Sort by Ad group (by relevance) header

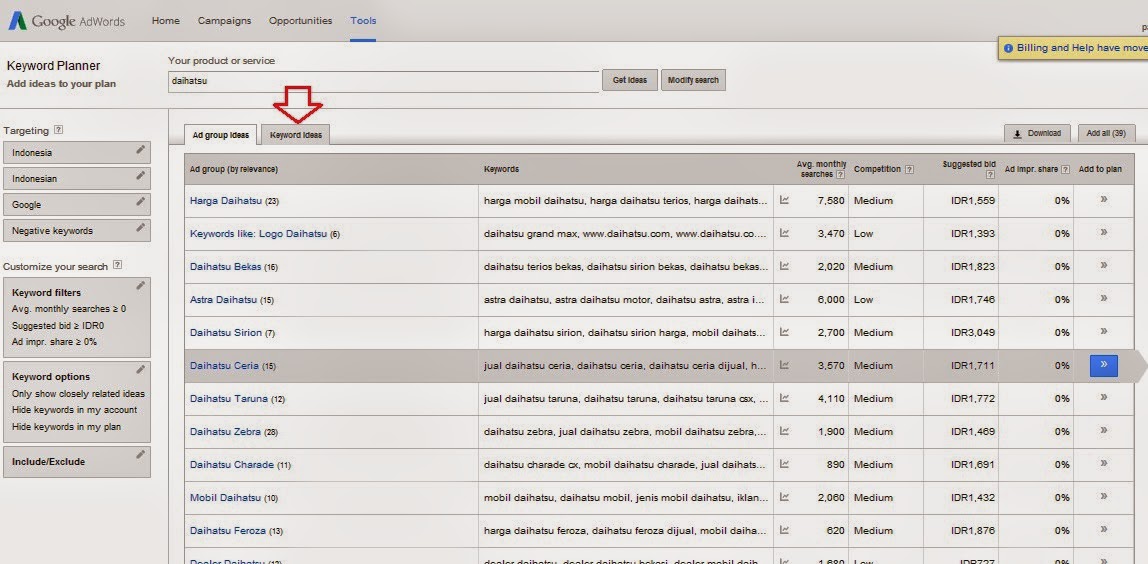234,168
